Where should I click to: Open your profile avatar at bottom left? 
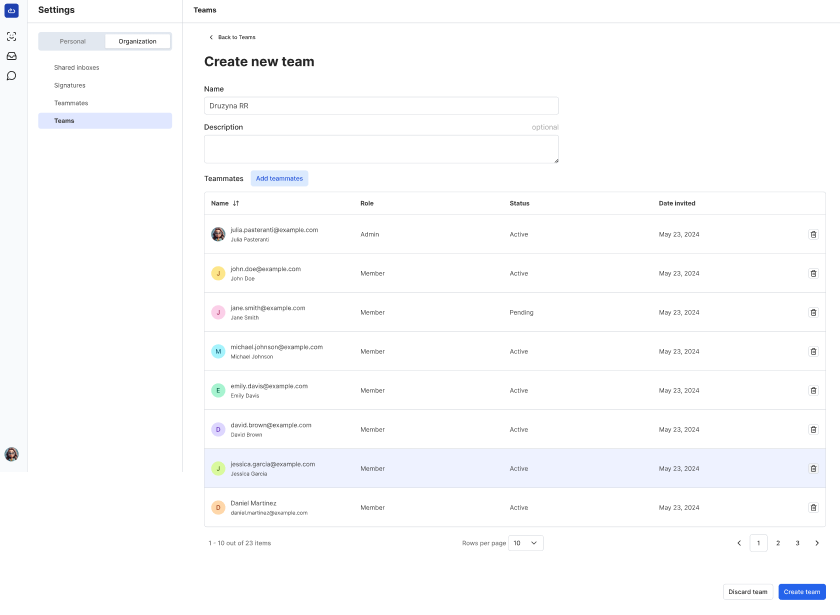pyautogui.click(x=11, y=455)
